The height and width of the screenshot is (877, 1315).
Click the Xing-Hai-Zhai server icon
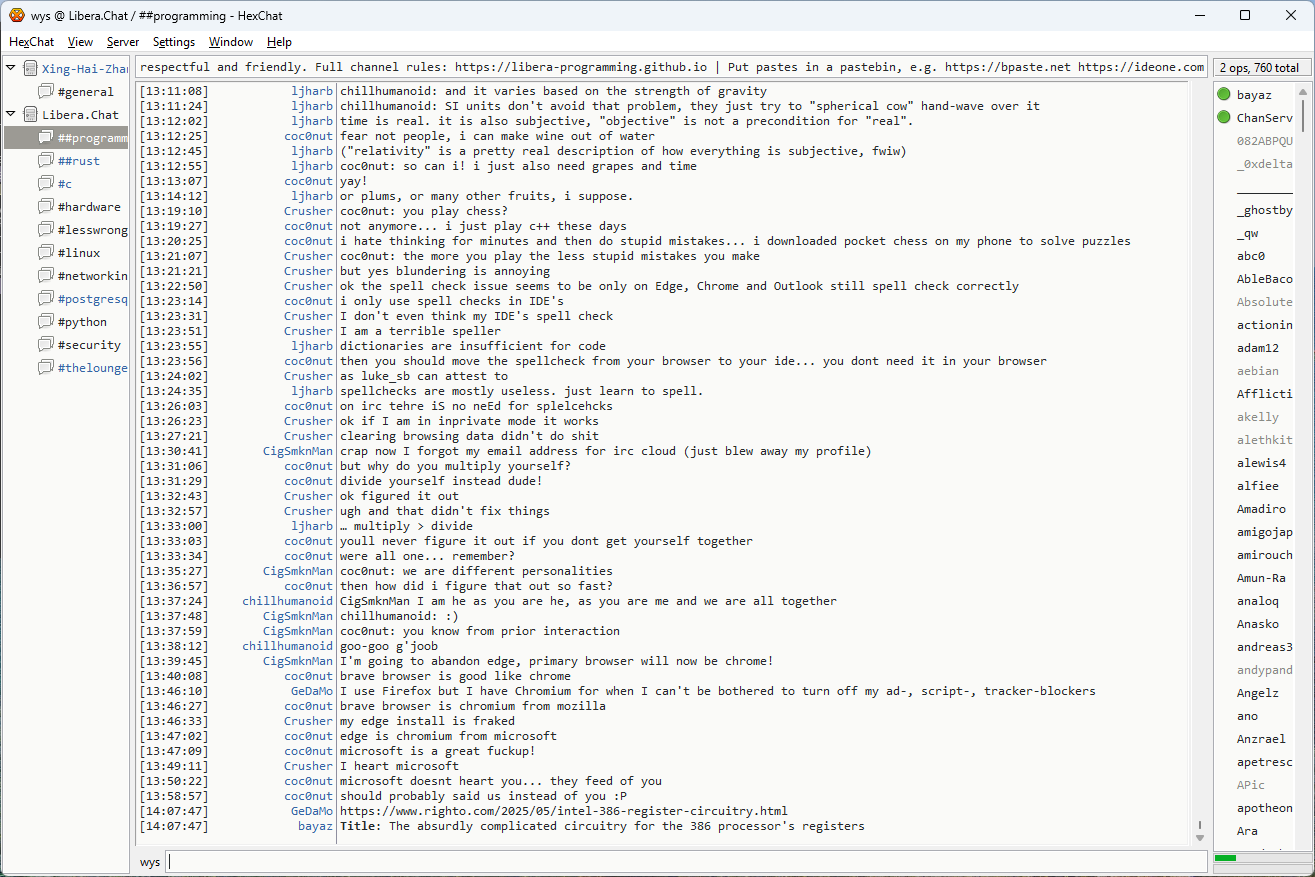pyautogui.click(x=31, y=69)
